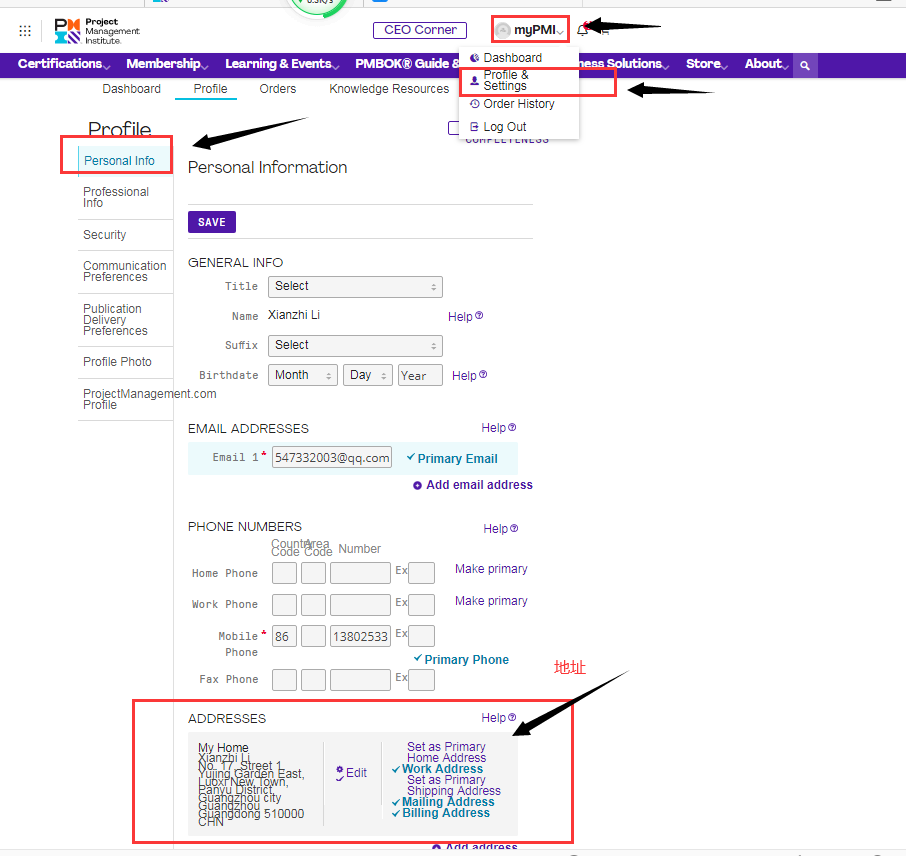
Task: Click the SAVE button
Action: 211,222
